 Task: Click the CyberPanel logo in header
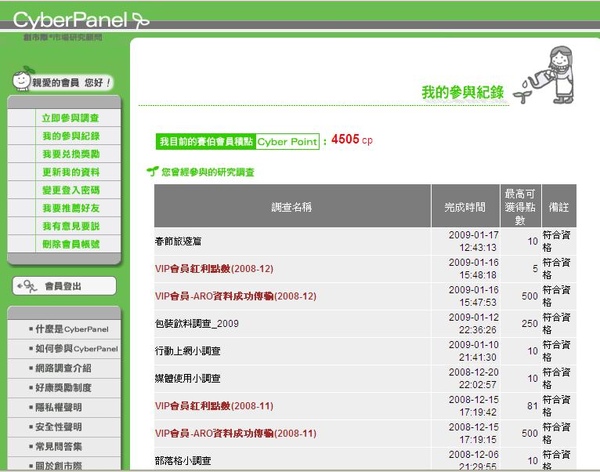point(81,20)
